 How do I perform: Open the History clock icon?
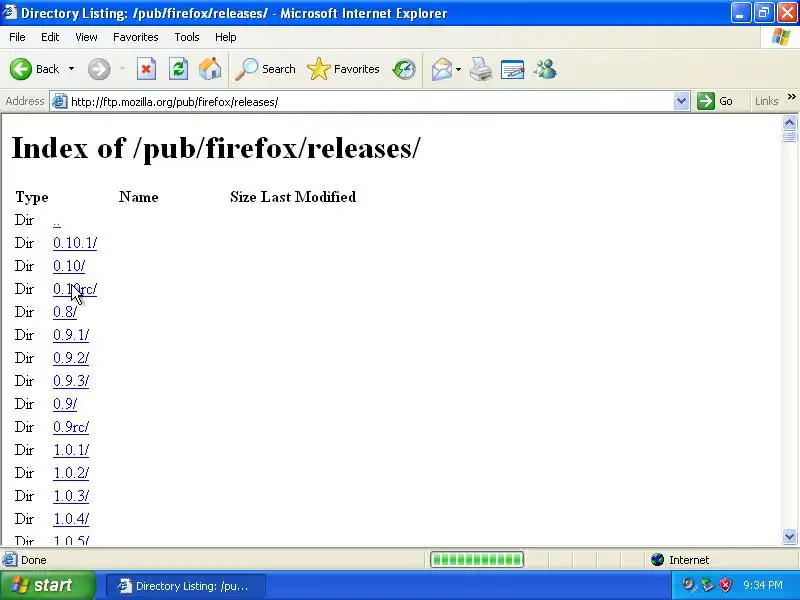(404, 69)
